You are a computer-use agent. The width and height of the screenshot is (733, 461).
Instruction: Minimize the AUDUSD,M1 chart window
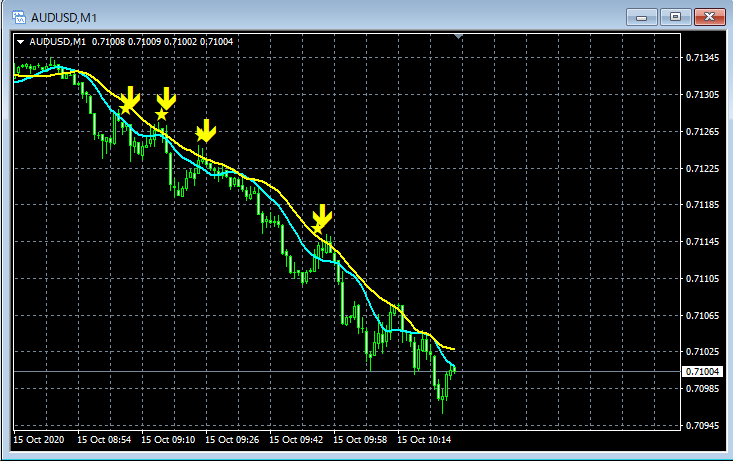pyautogui.click(x=641, y=17)
